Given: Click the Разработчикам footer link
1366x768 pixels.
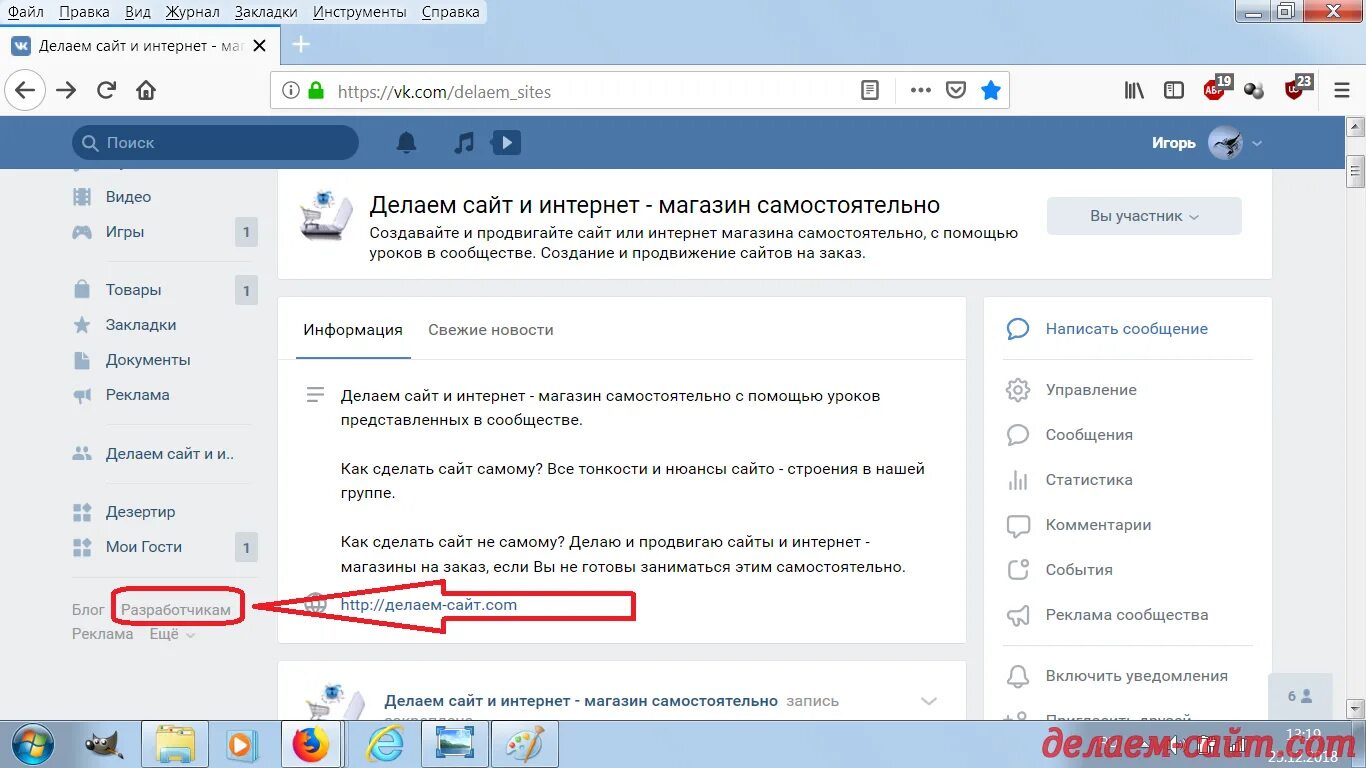Looking at the screenshot, I should 176,609.
